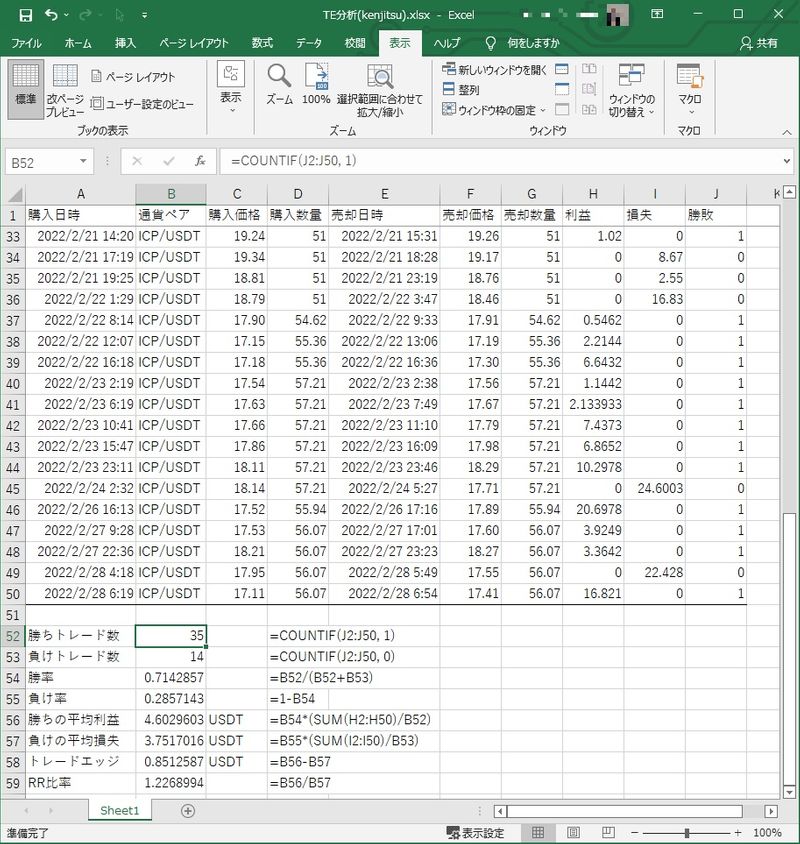Switch to Formulas (数式) ribbon tab
Screen dimensions: 800x844
[262, 44]
